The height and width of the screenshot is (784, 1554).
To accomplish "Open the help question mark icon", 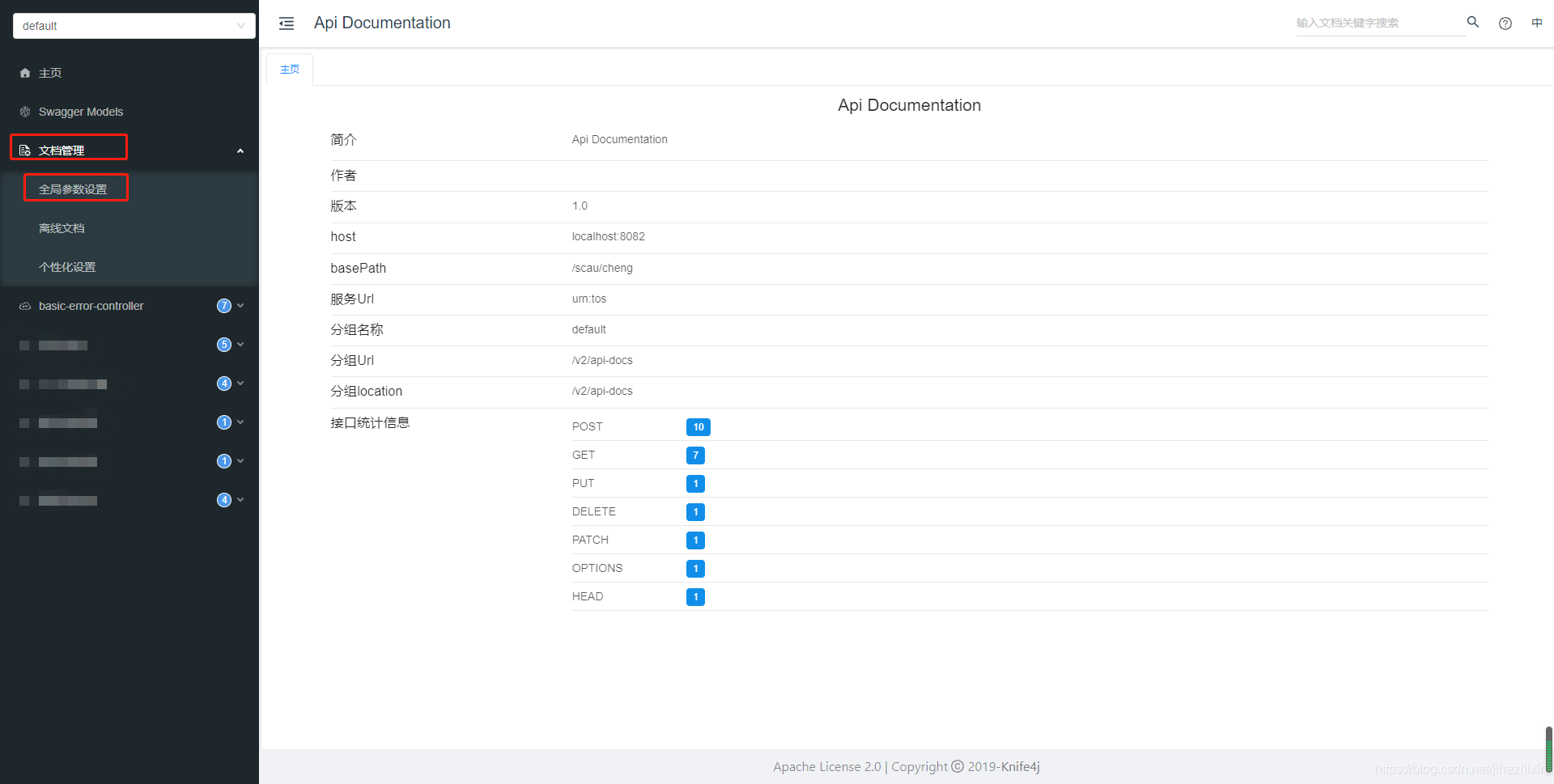I will (1505, 23).
